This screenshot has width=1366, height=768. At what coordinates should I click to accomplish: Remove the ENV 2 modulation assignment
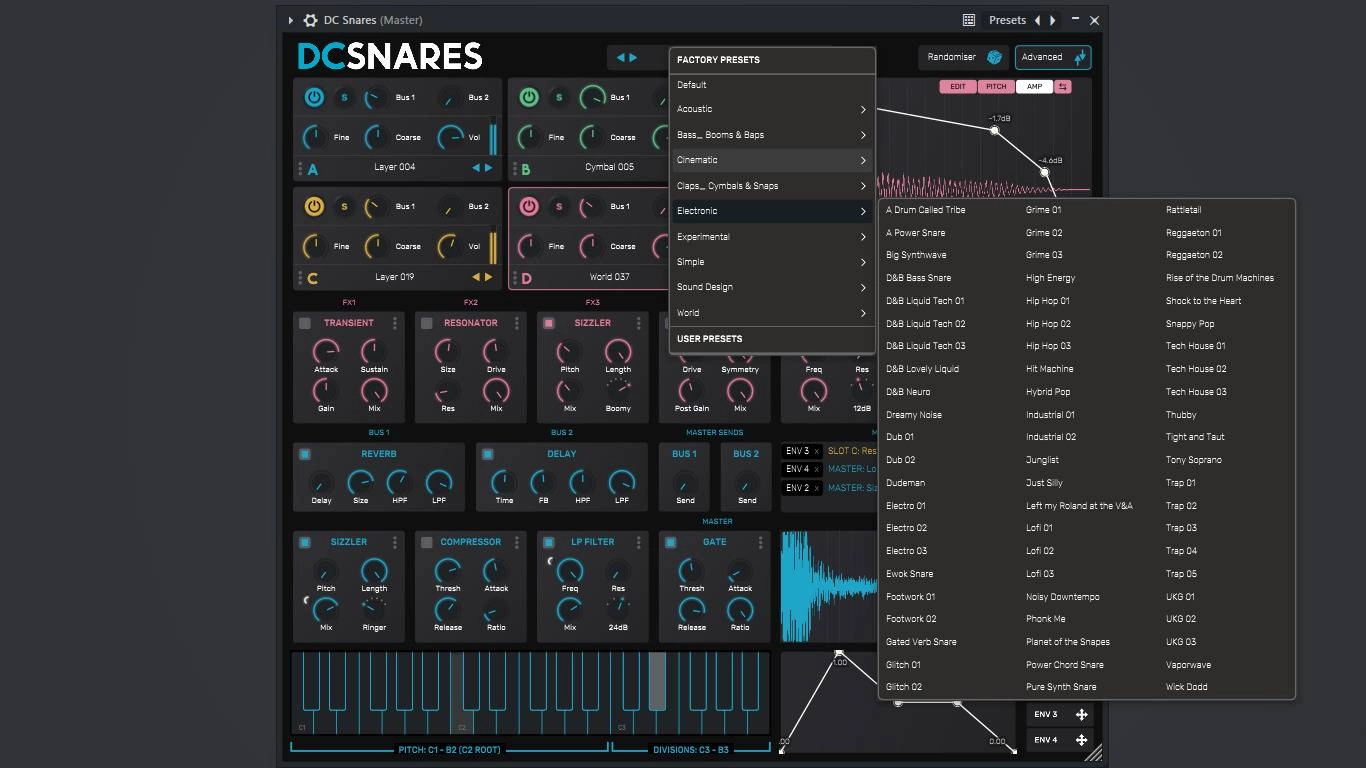[817, 488]
